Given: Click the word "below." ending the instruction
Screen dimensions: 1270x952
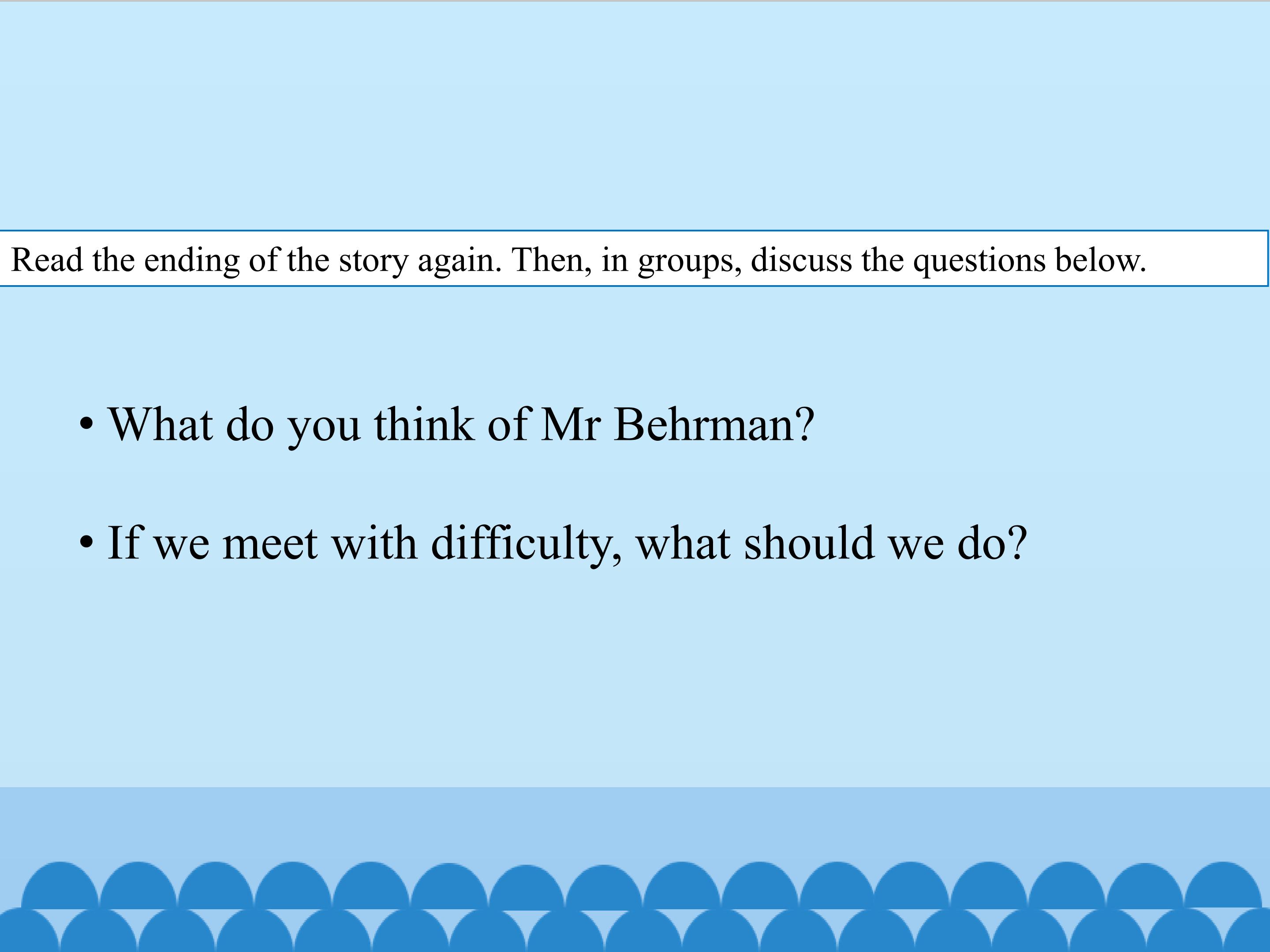Looking at the screenshot, I should pos(1100,260).
